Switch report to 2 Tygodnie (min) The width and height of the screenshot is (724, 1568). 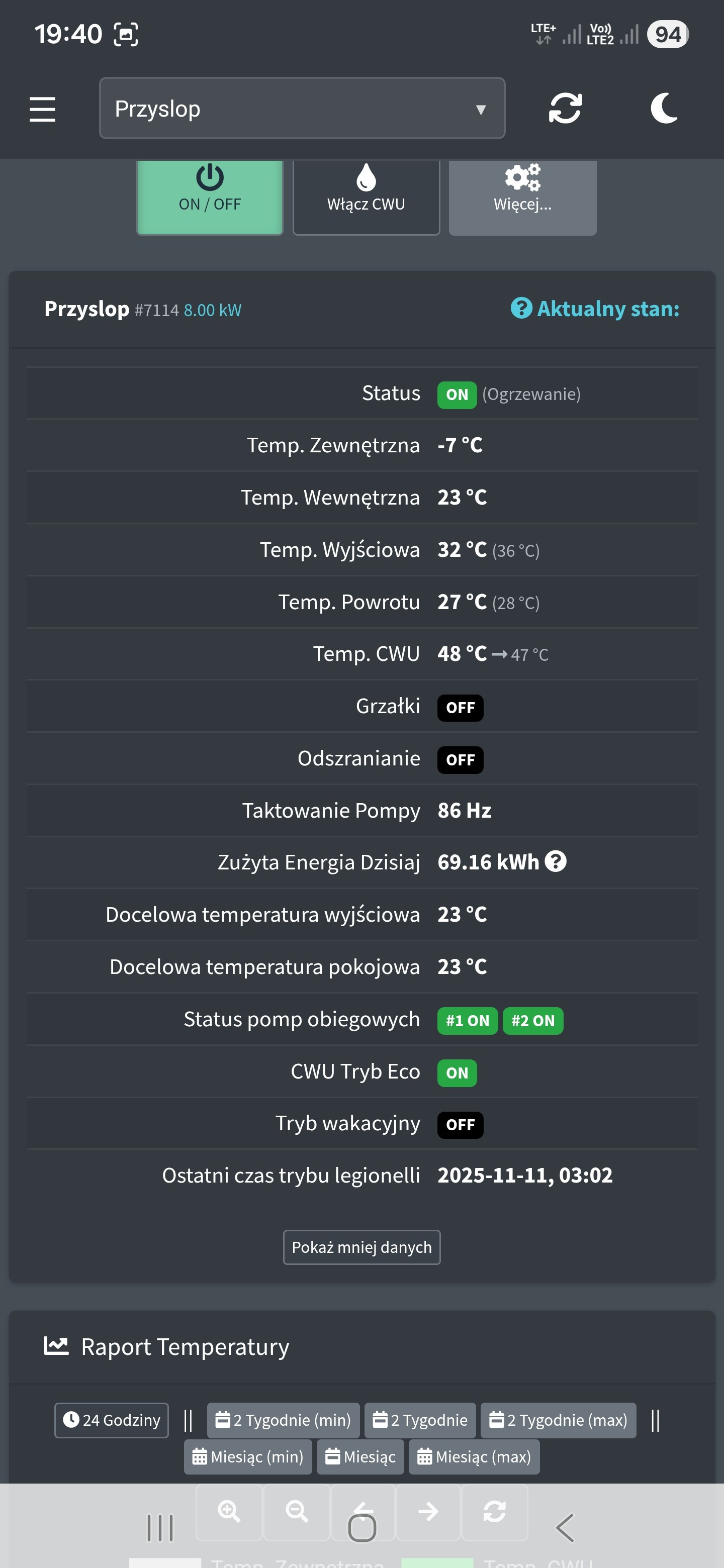[283, 1420]
